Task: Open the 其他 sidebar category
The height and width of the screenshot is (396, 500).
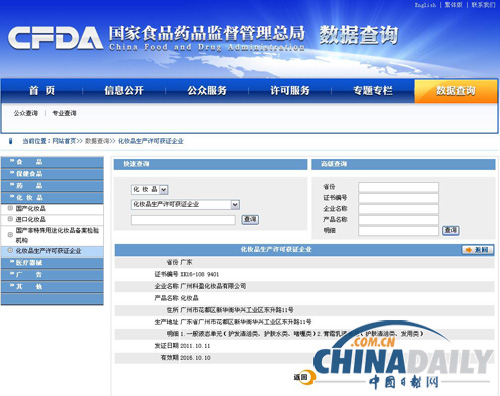Action: point(52,287)
